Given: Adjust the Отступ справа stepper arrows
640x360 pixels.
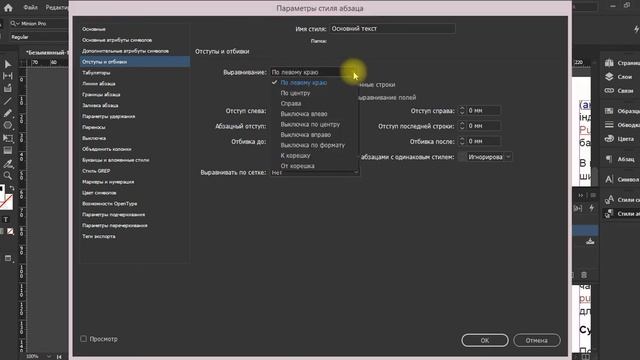Looking at the screenshot, I should [x=462, y=110].
